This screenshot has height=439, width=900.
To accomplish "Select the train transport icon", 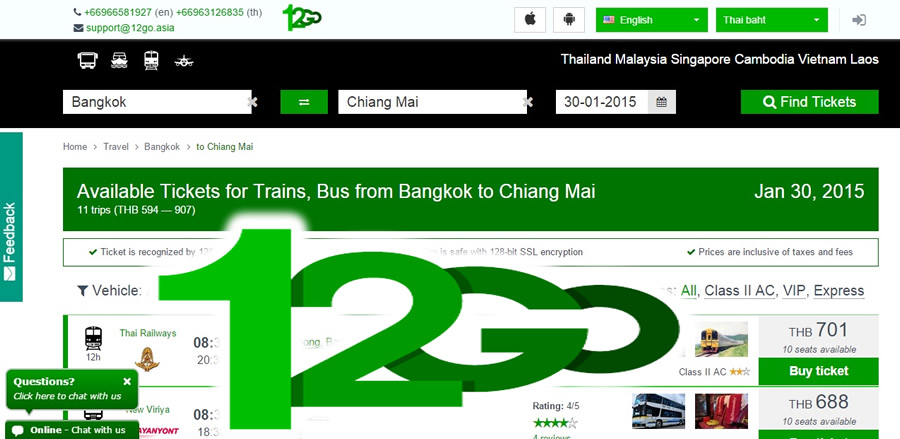I will [x=151, y=60].
